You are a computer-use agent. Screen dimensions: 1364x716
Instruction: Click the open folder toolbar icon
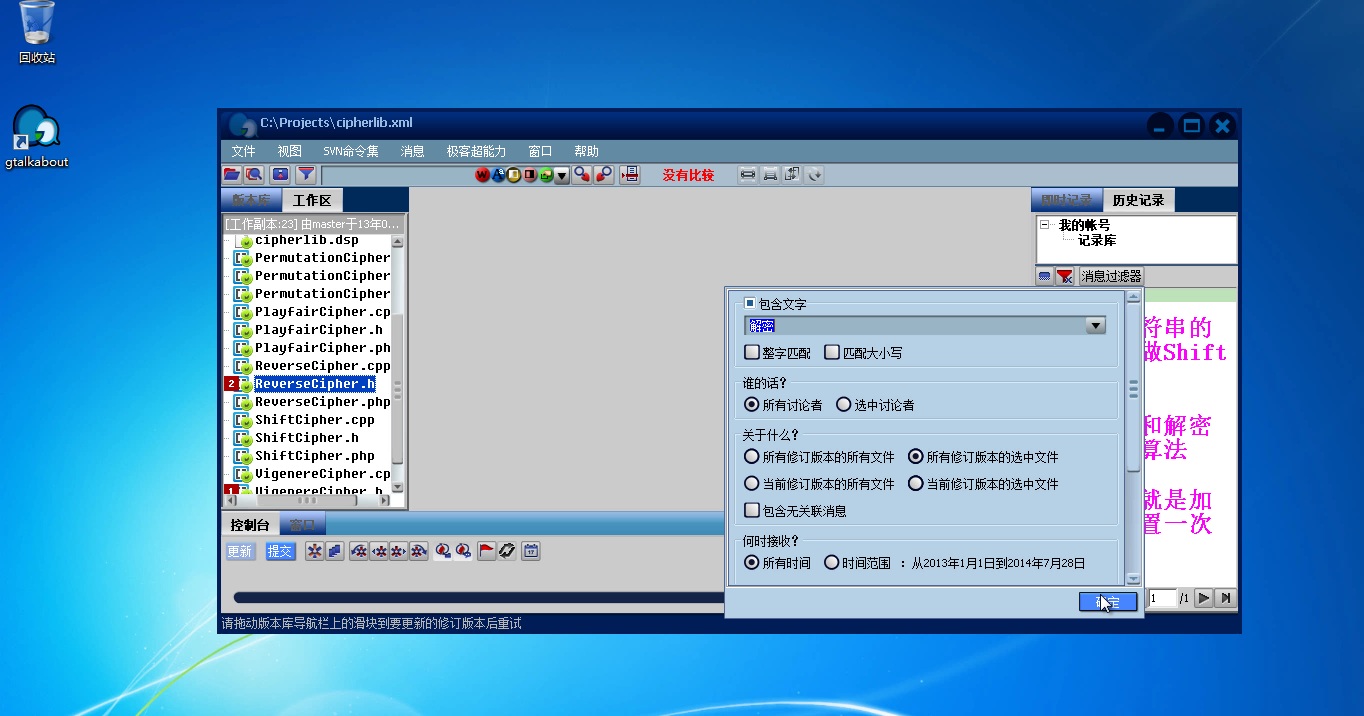tap(231, 175)
